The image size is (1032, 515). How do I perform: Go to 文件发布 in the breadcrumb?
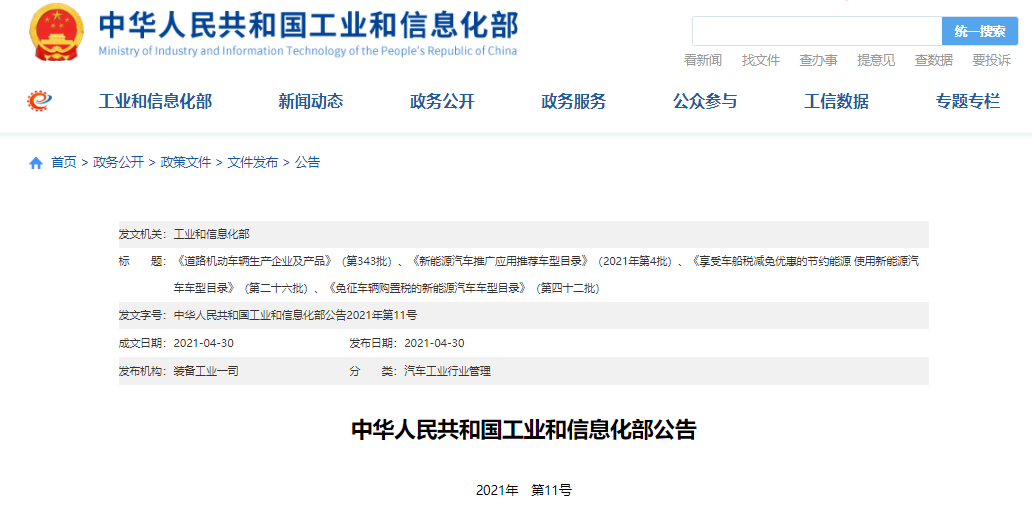[253, 163]
